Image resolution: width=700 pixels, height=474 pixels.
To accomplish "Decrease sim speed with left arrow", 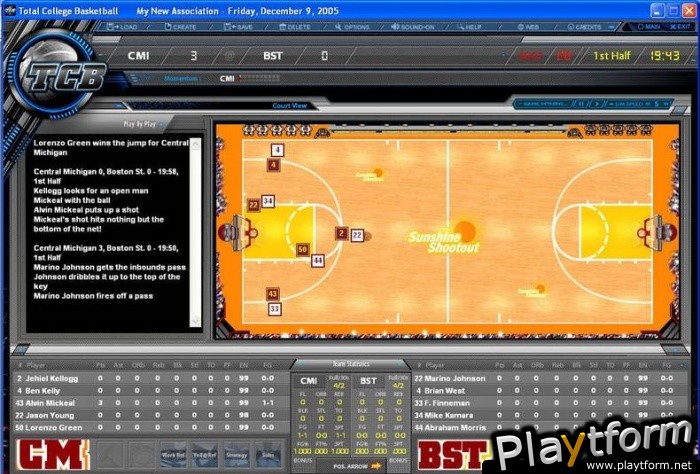I will [x=647, y=104].
